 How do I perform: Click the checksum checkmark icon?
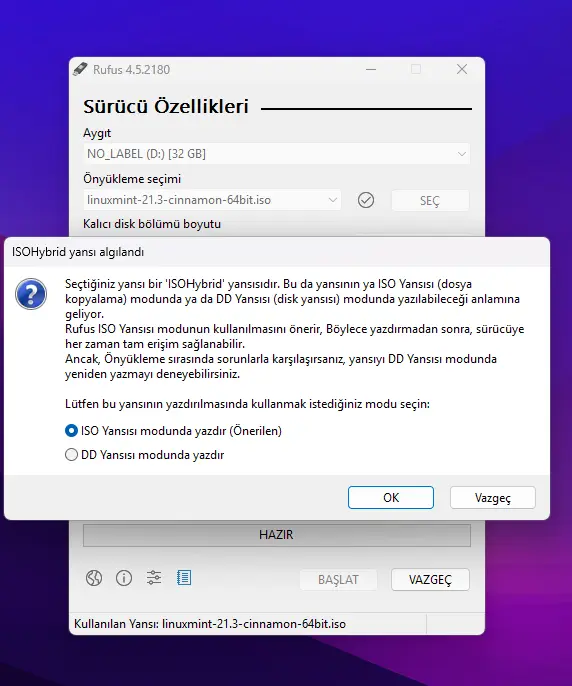tap(366, 200)
